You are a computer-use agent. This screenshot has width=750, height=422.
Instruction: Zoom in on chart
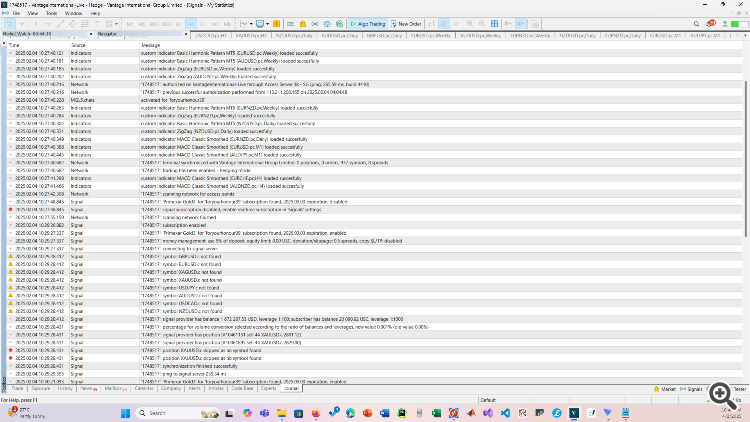(x=470, y=24)
